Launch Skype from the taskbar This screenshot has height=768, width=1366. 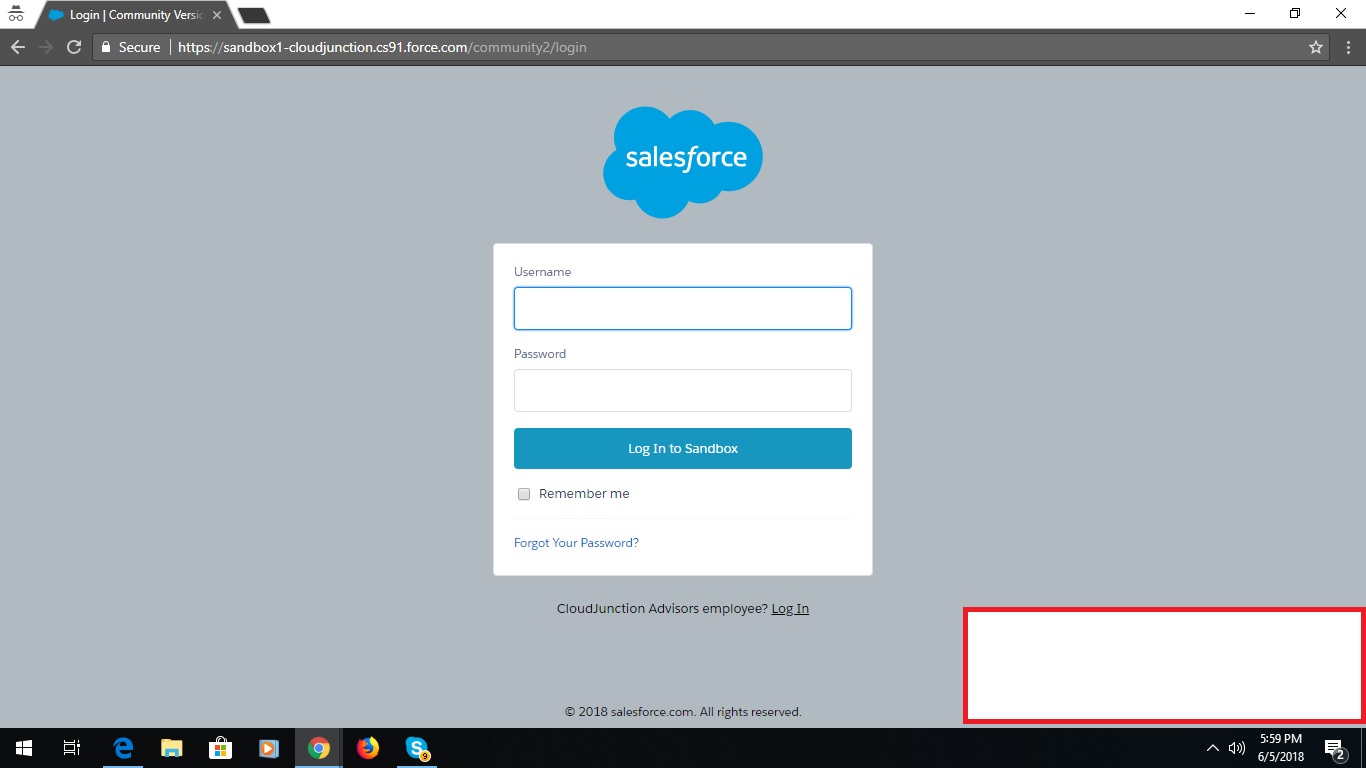pyautogui.click(x=416, y=747)
